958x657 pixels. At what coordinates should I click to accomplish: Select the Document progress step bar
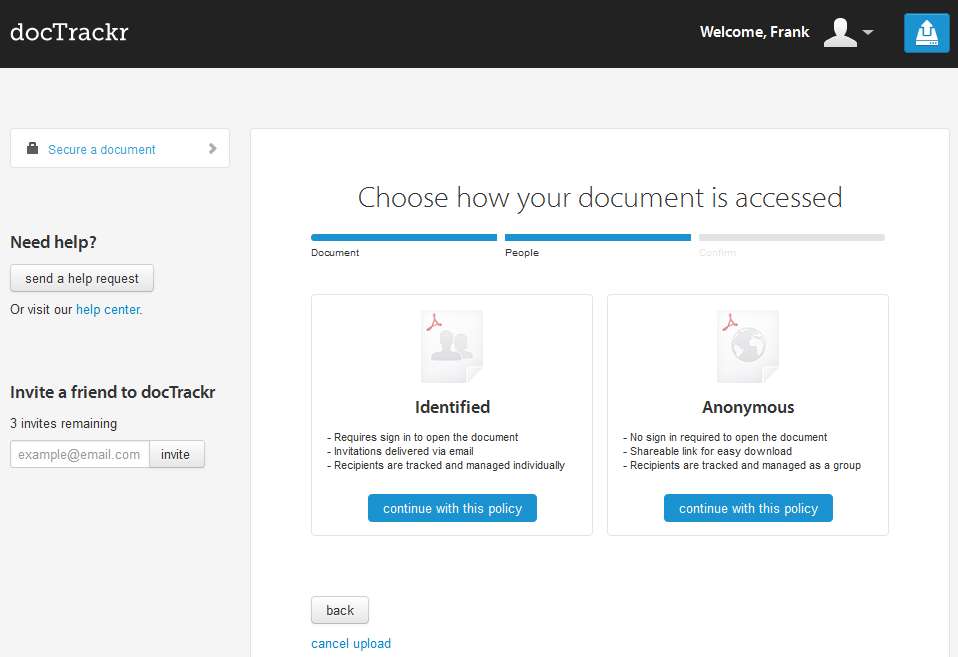[x=404, y=238]
